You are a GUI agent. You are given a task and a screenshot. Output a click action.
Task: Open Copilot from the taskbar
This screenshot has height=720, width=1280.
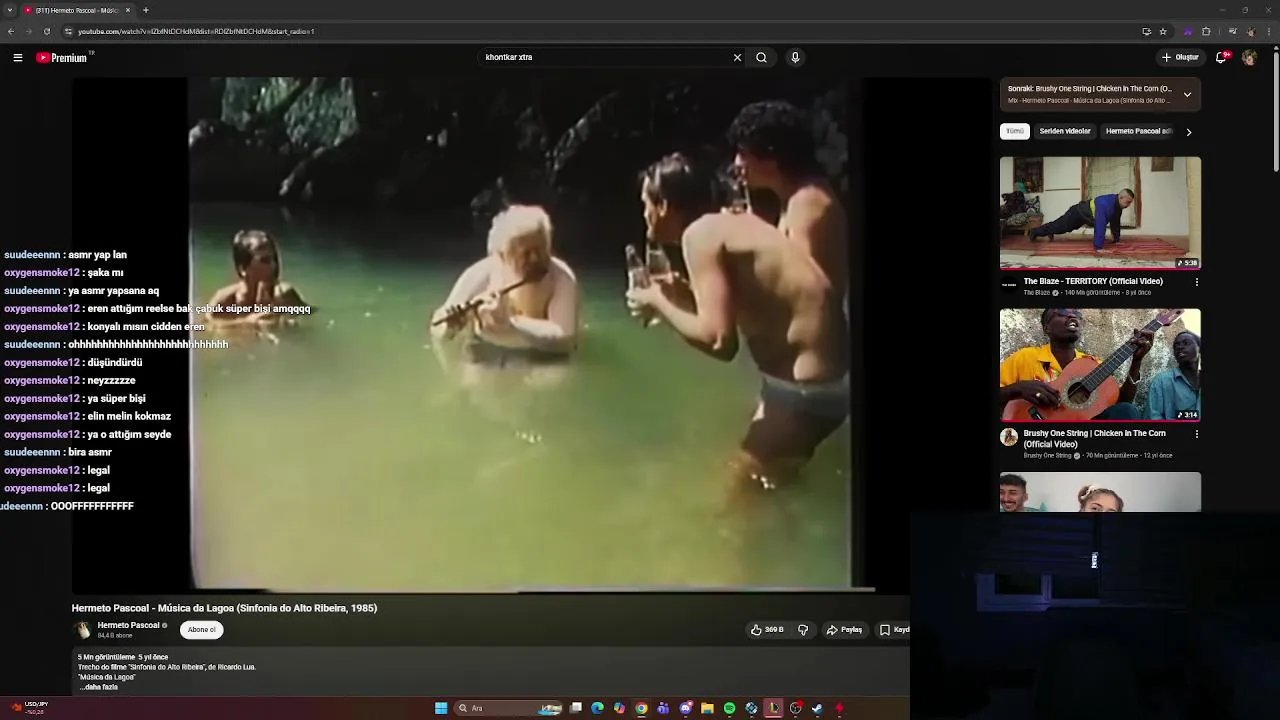tap(619, 708)
